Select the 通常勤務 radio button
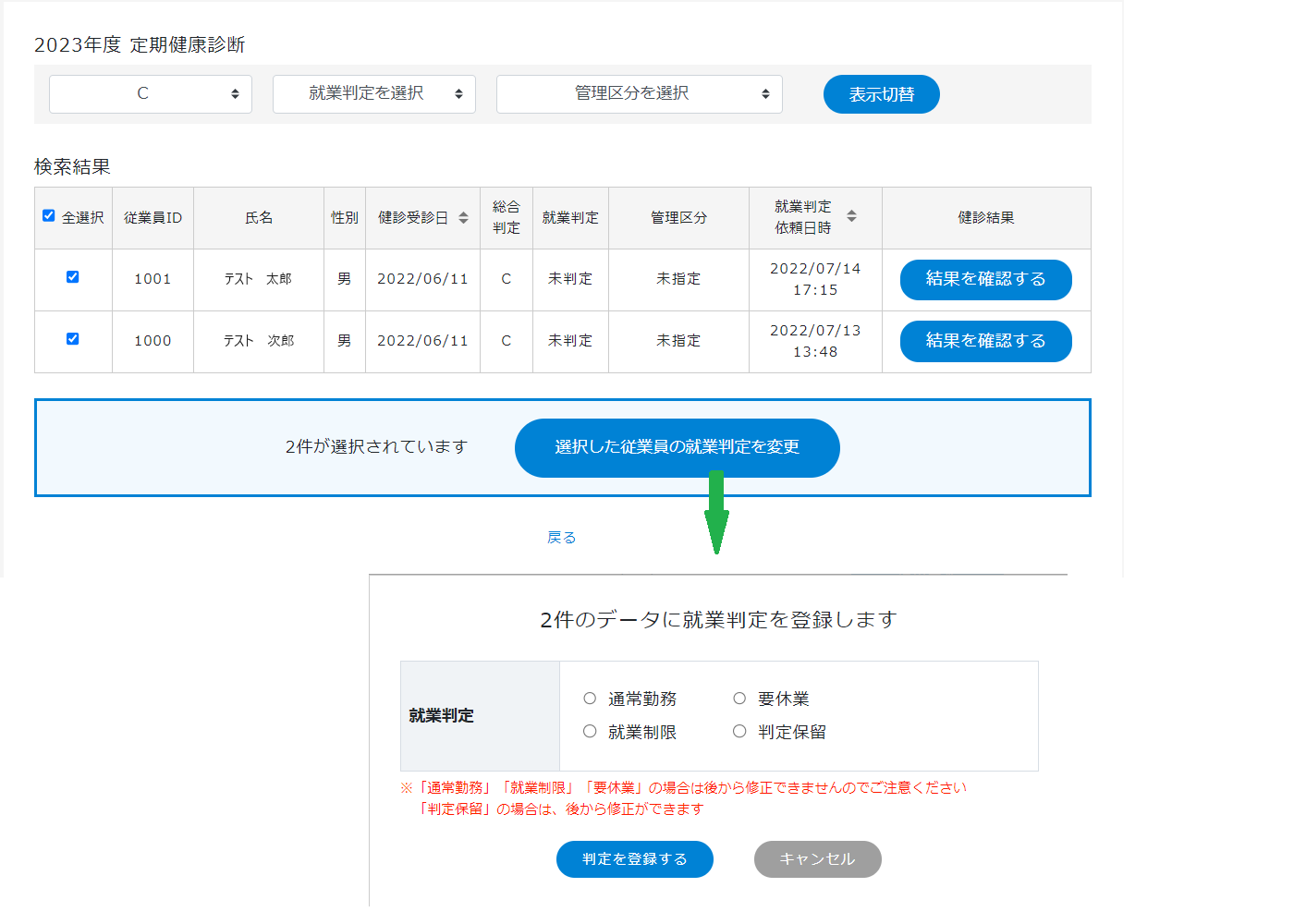 [x=590, y=699]
